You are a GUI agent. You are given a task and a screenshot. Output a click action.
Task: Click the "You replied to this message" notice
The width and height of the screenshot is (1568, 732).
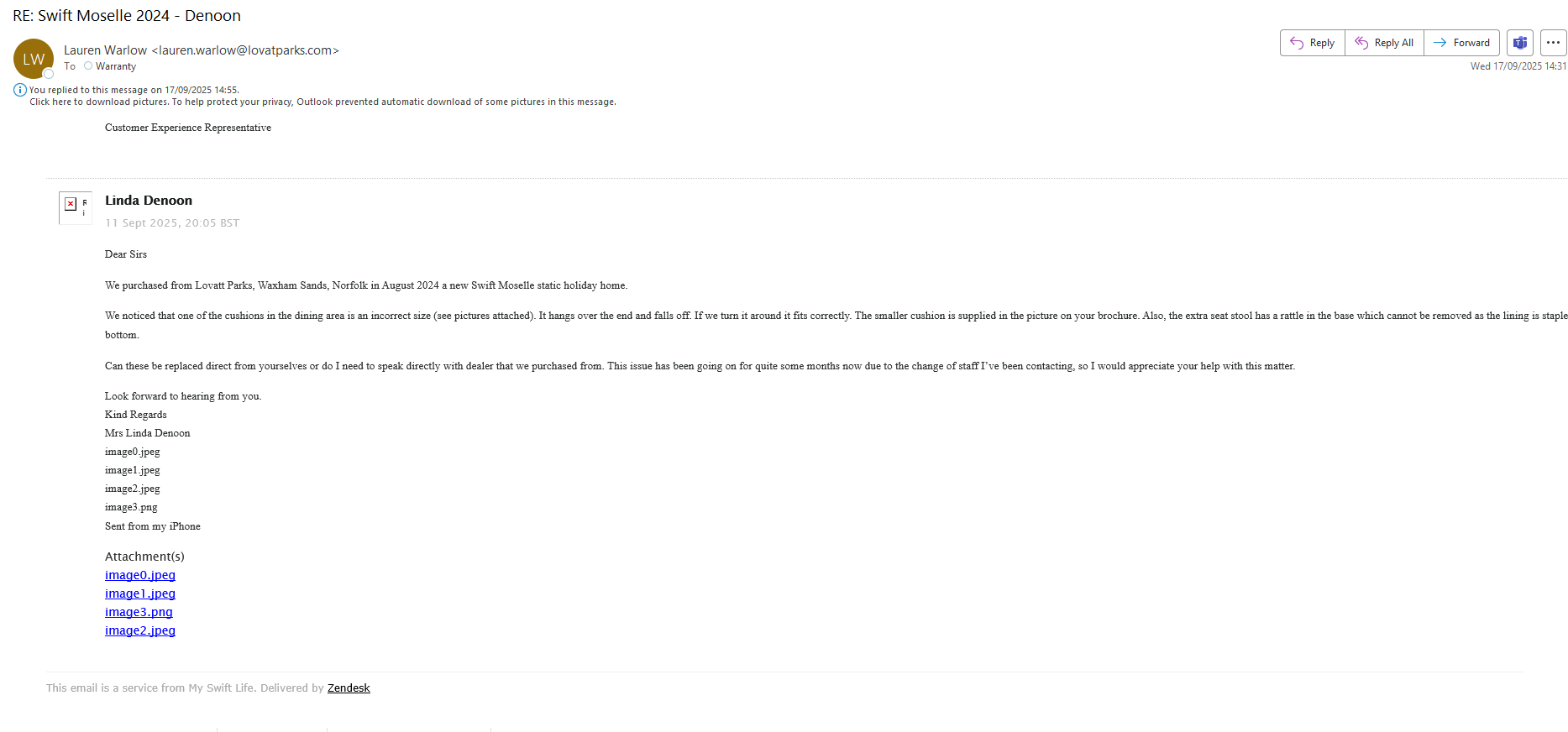coord(134,90)
